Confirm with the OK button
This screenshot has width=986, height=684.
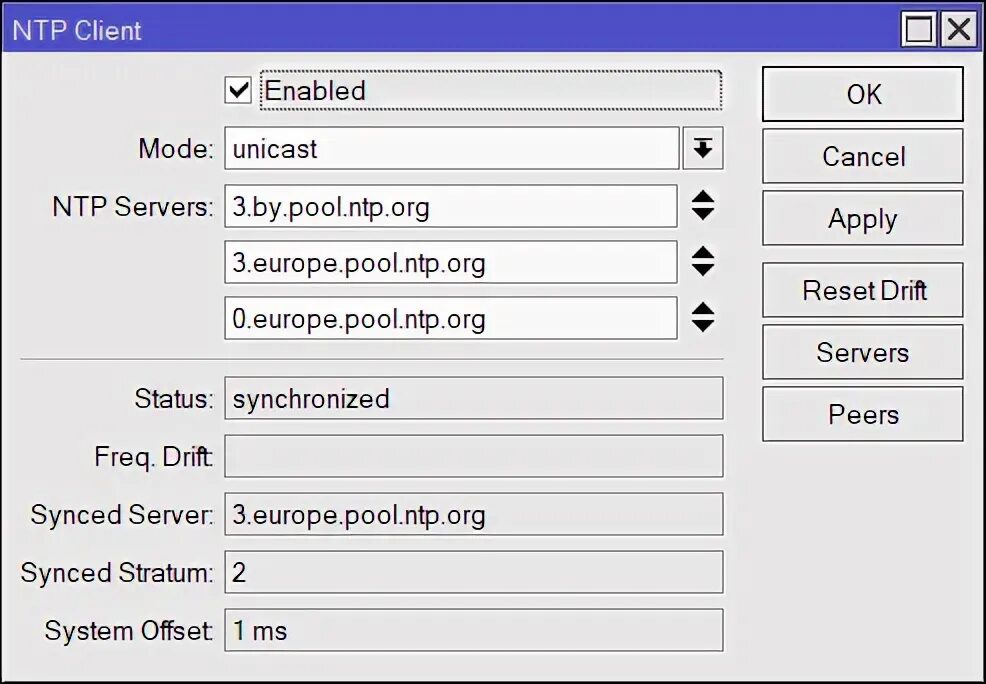863,94
